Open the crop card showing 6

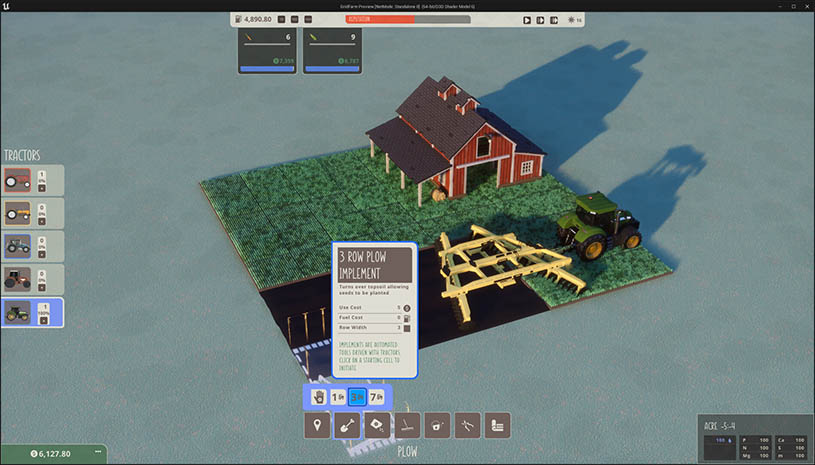(x=266, y=51)
